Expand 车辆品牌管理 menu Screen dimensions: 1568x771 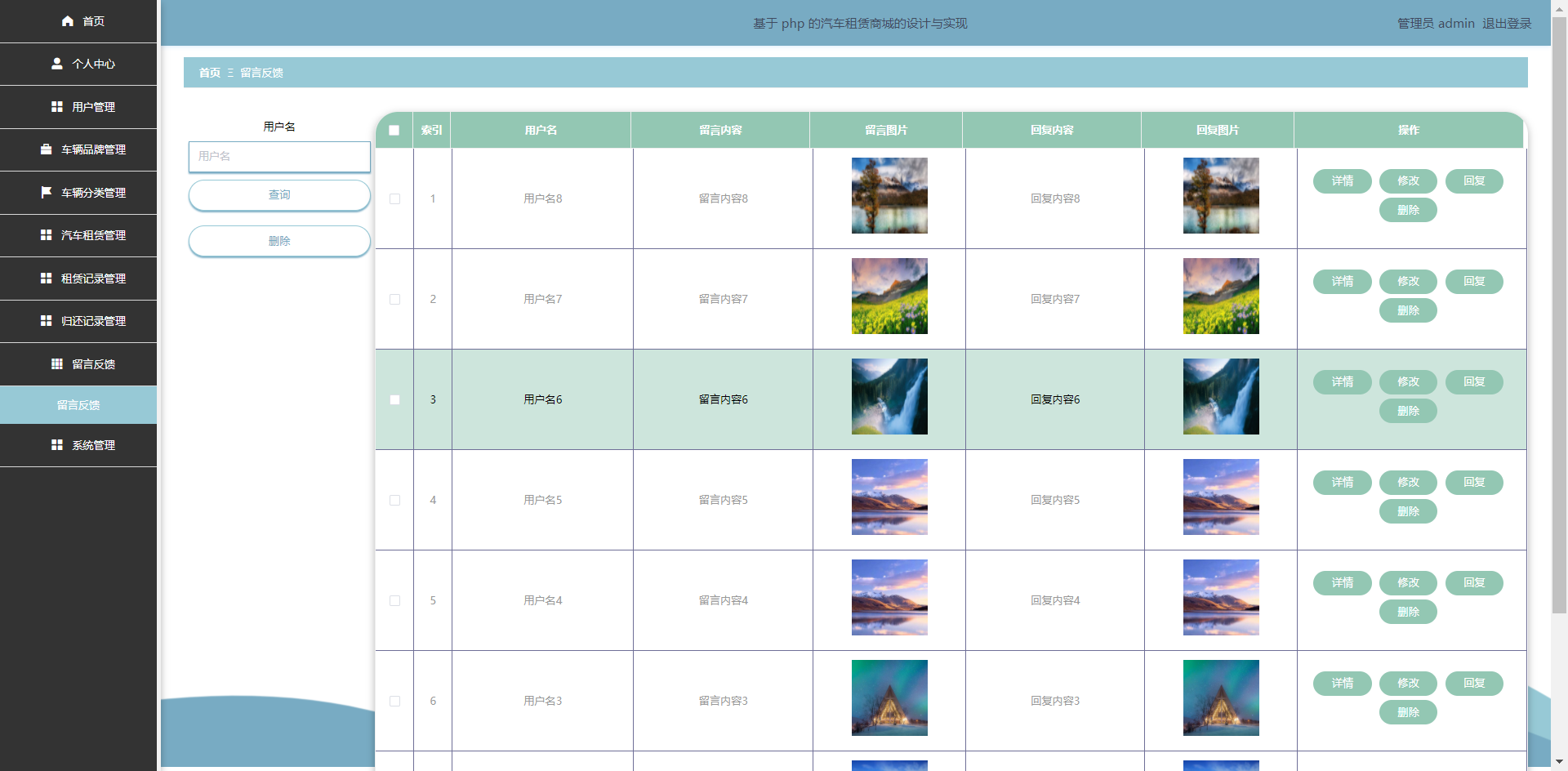tap(78, 149)
